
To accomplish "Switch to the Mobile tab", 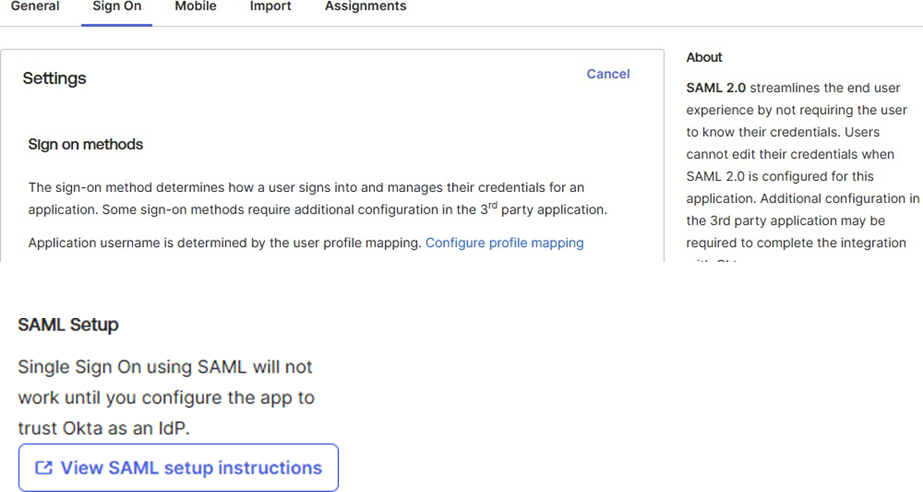I will pyautogui.click(x=195, y=6).
